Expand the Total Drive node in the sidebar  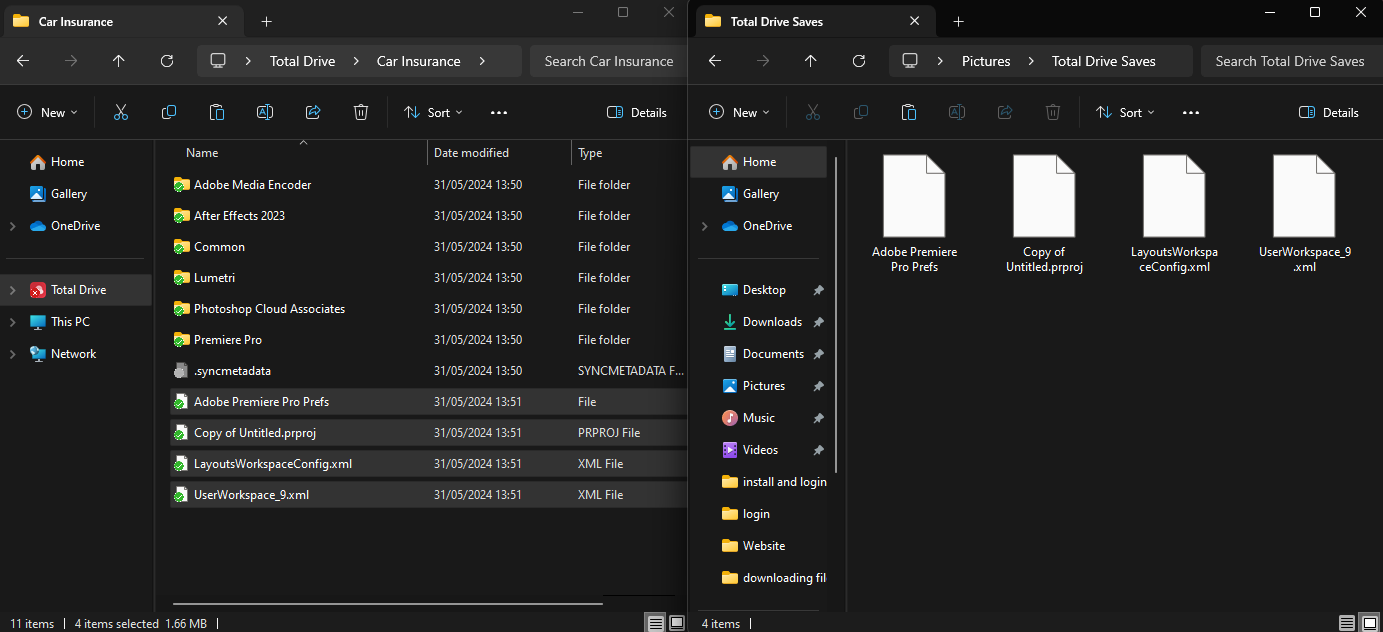[x=12, y=290]
